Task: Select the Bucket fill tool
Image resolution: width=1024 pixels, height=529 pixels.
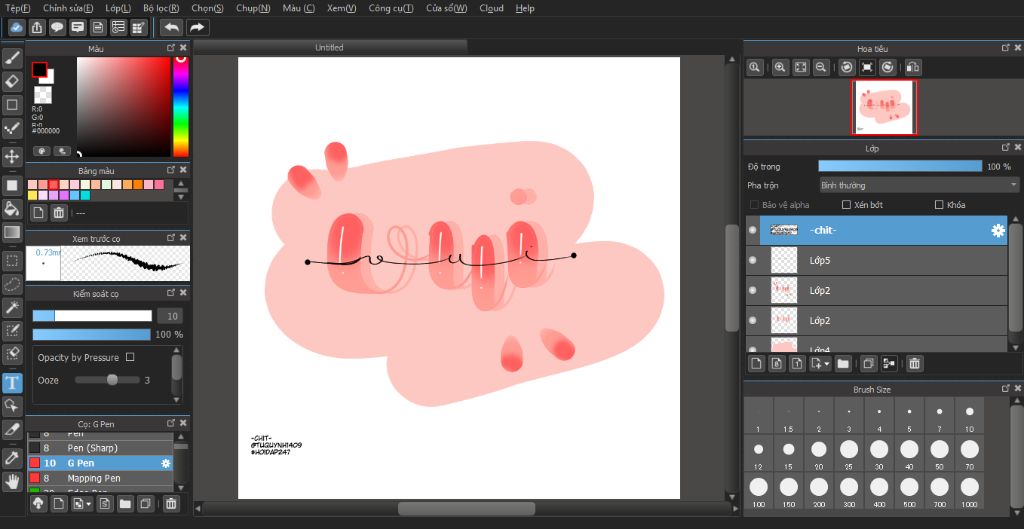Action: click(12, 208)
